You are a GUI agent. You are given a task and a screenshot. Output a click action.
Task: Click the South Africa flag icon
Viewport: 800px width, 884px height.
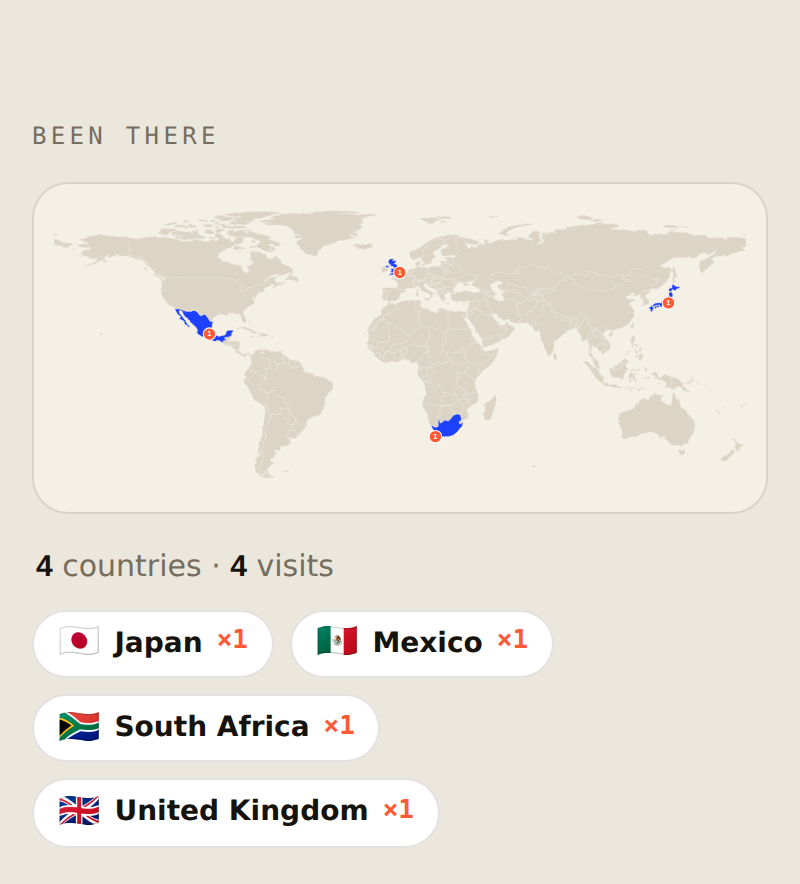79,726
